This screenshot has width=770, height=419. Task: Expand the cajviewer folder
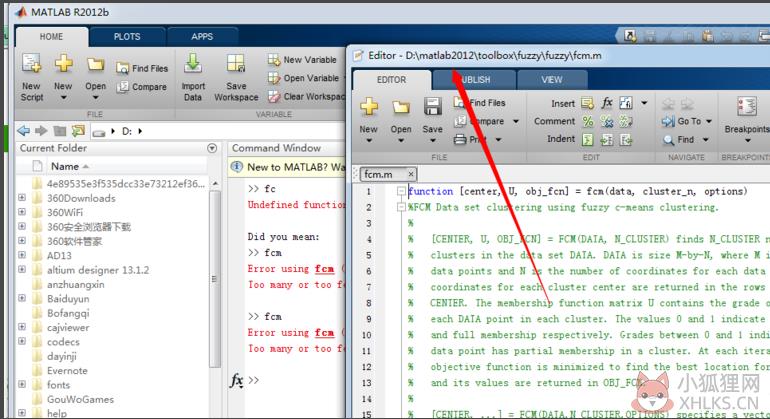(x=22, y=327)
